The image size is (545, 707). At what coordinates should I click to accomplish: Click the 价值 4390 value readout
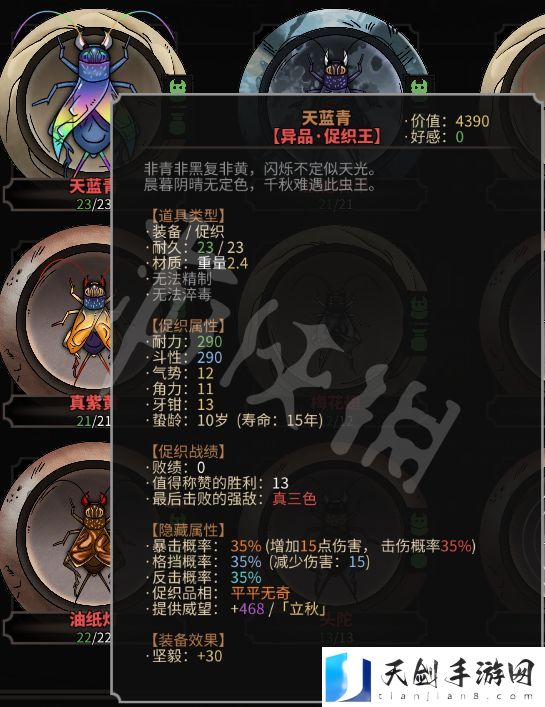click(449, 121)
